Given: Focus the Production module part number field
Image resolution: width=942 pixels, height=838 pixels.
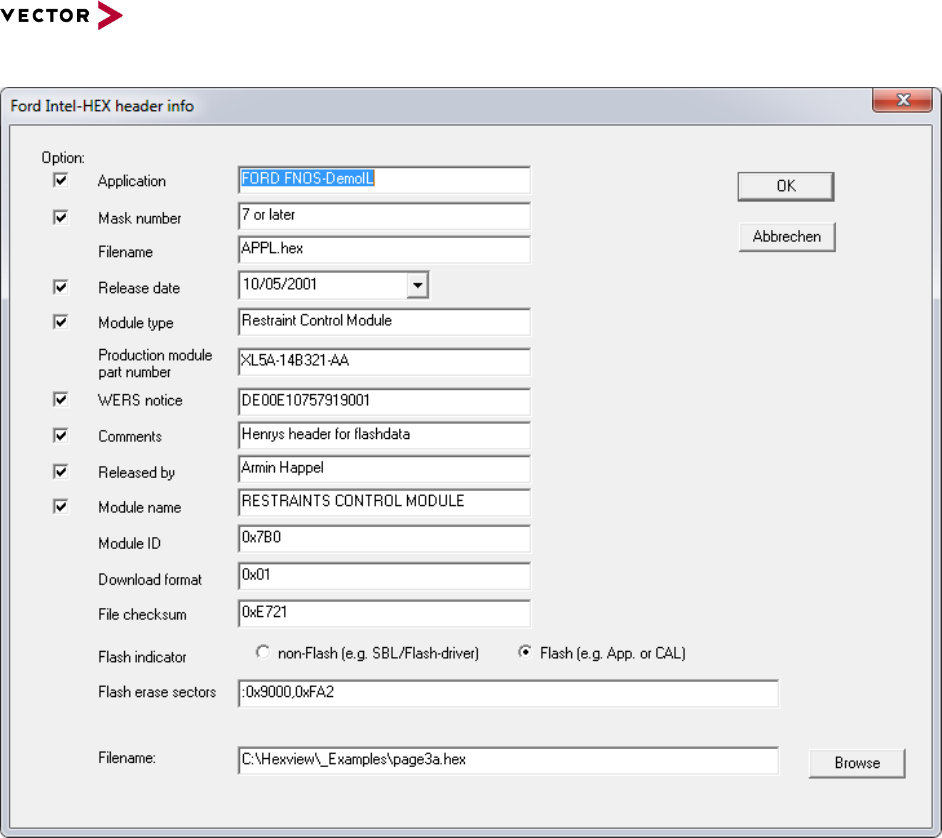Looking at the screenshot, I should tap(384, 362).
